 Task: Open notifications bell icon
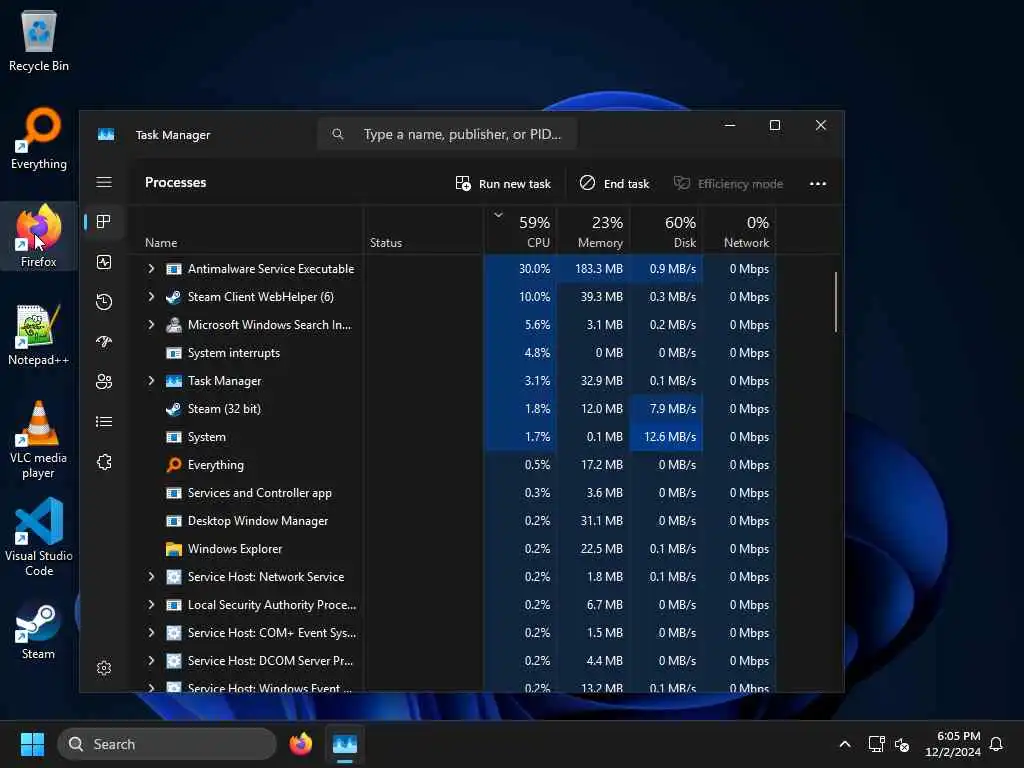tap(996, 744)
